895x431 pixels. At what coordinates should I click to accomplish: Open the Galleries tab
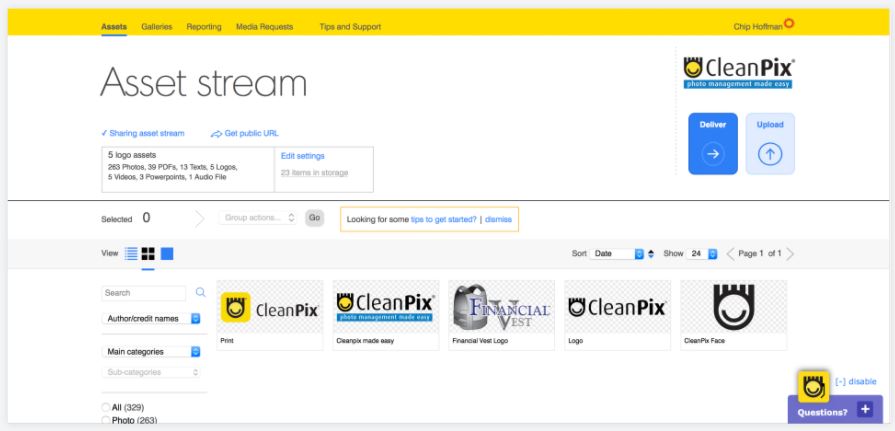point(156,27)
